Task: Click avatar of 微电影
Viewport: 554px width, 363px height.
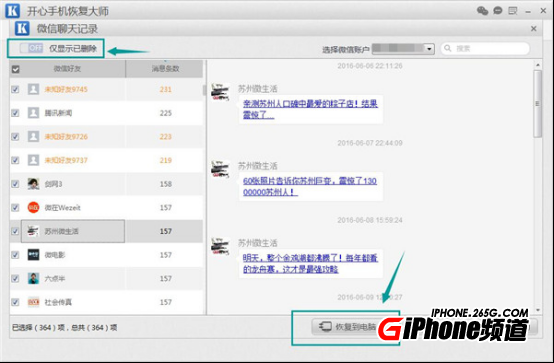Action: pos(34,255)
